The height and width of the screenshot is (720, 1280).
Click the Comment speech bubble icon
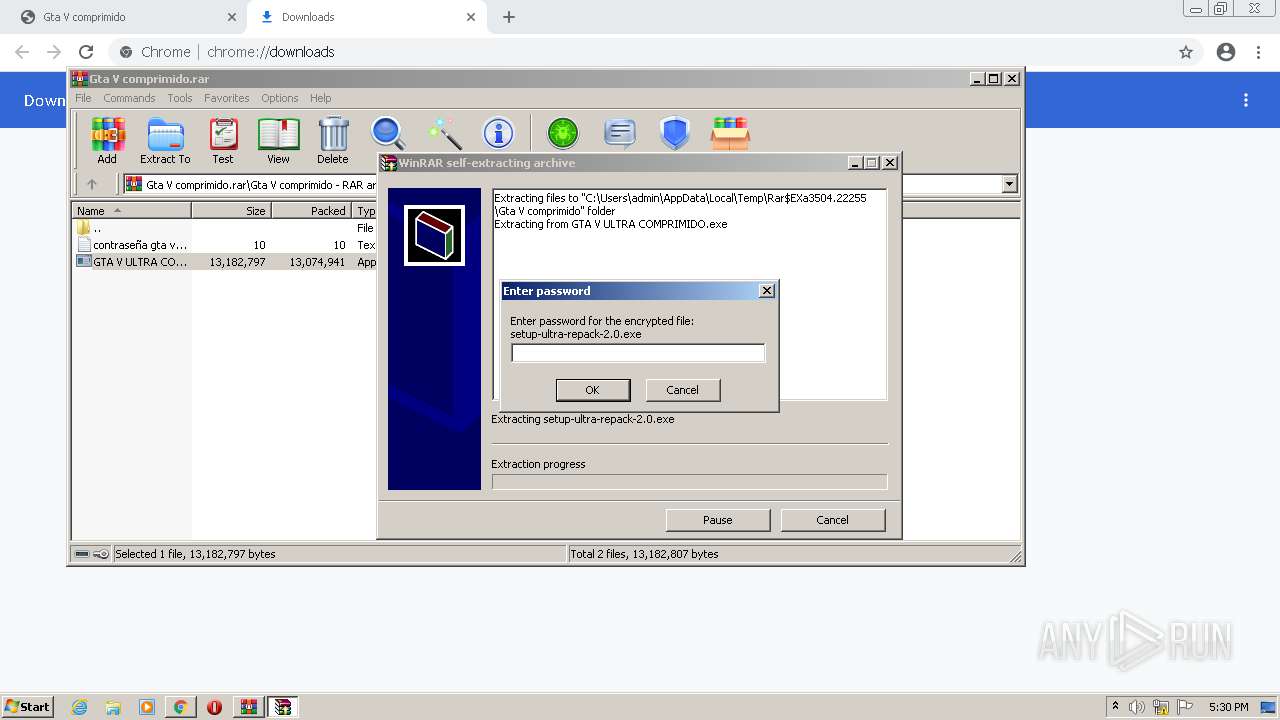coord(620,133)
